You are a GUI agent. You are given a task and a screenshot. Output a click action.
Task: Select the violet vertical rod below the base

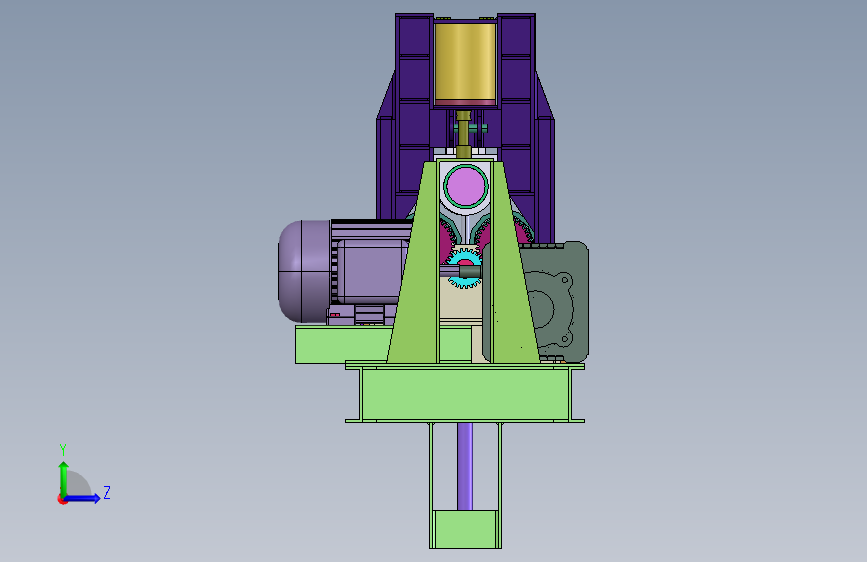(465, 466)
